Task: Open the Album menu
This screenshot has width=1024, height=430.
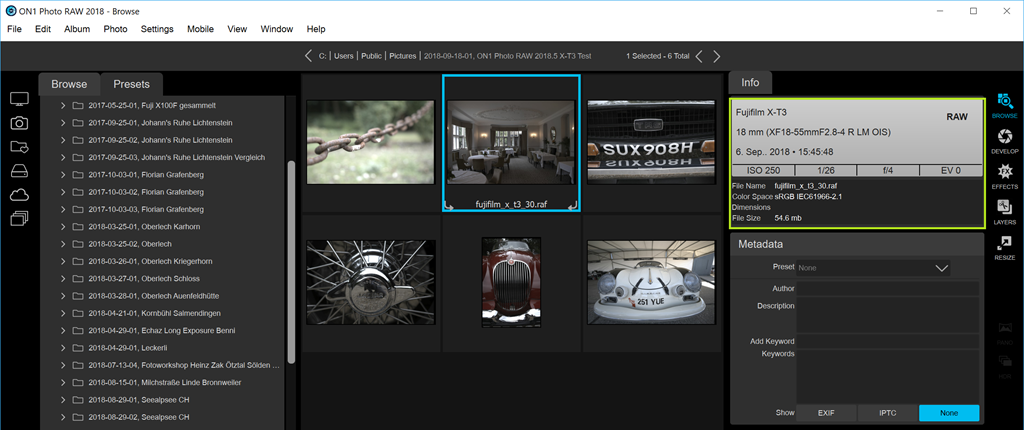Action: (x=77, y=29)
